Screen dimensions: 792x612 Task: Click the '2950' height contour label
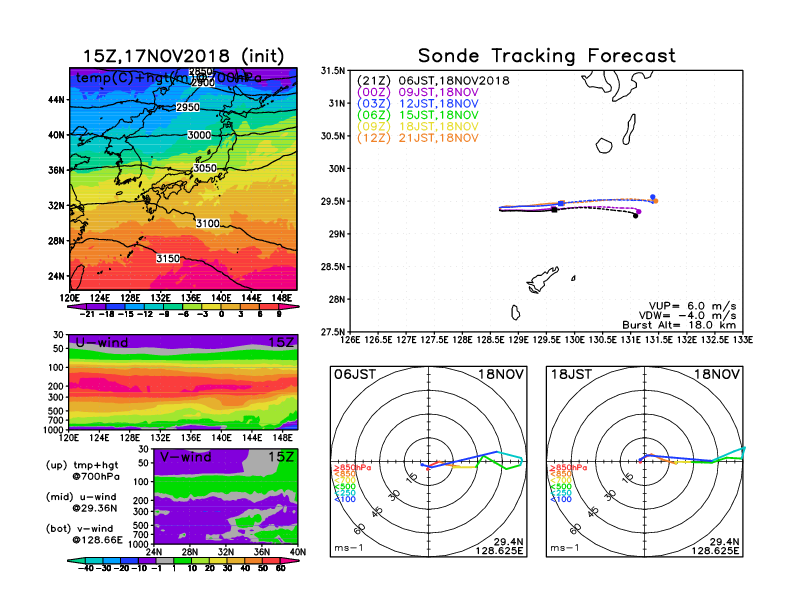[188, 107]
